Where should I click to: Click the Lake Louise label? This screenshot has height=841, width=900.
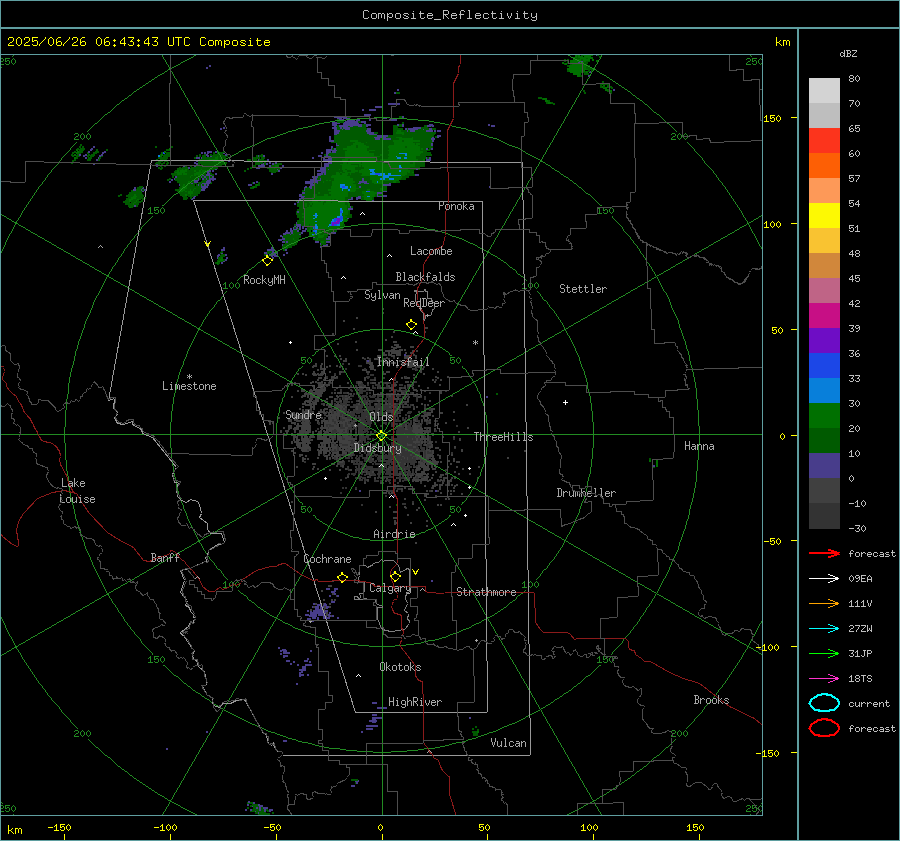(x=77, y=491)
